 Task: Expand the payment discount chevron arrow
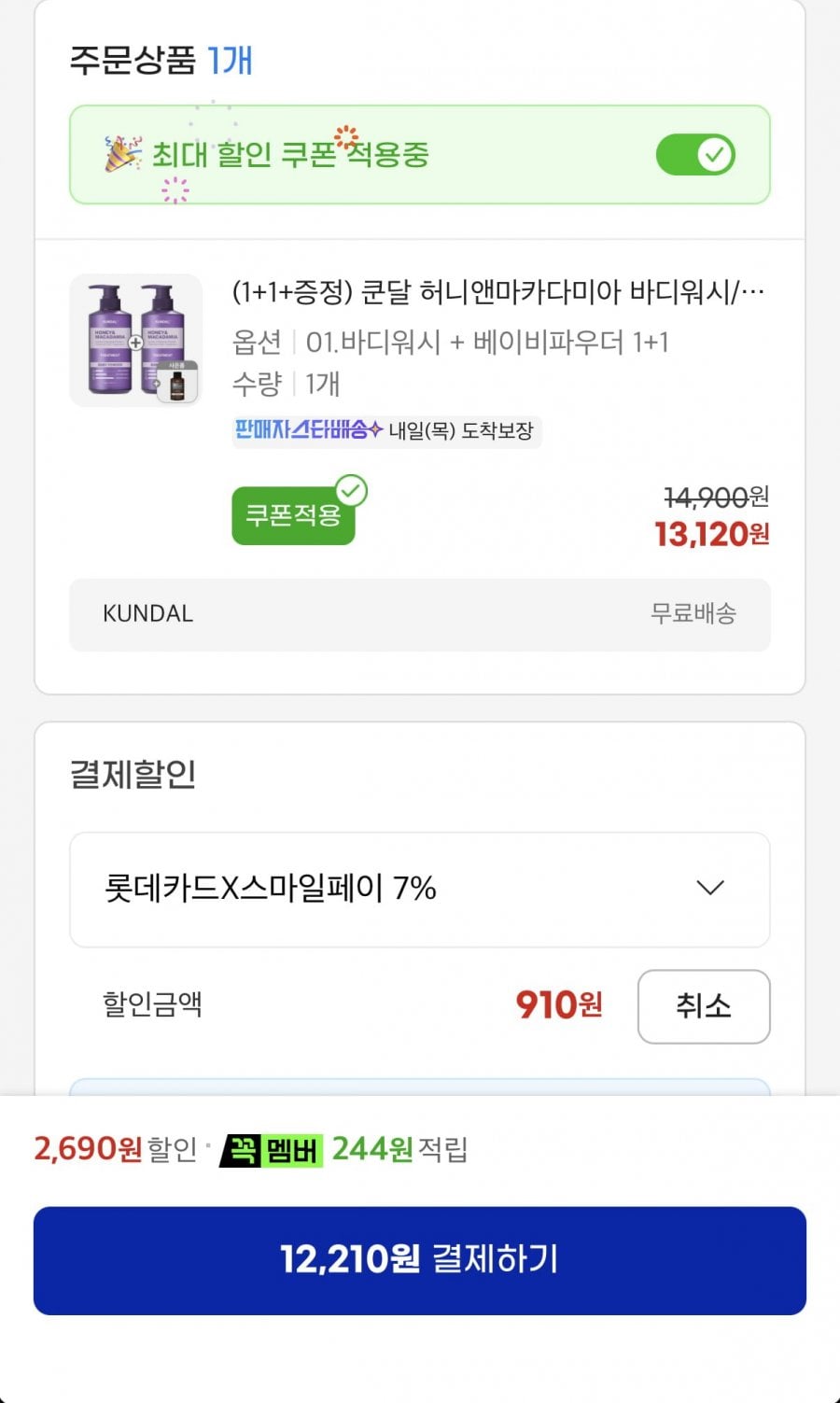click(x=710, y=888)
